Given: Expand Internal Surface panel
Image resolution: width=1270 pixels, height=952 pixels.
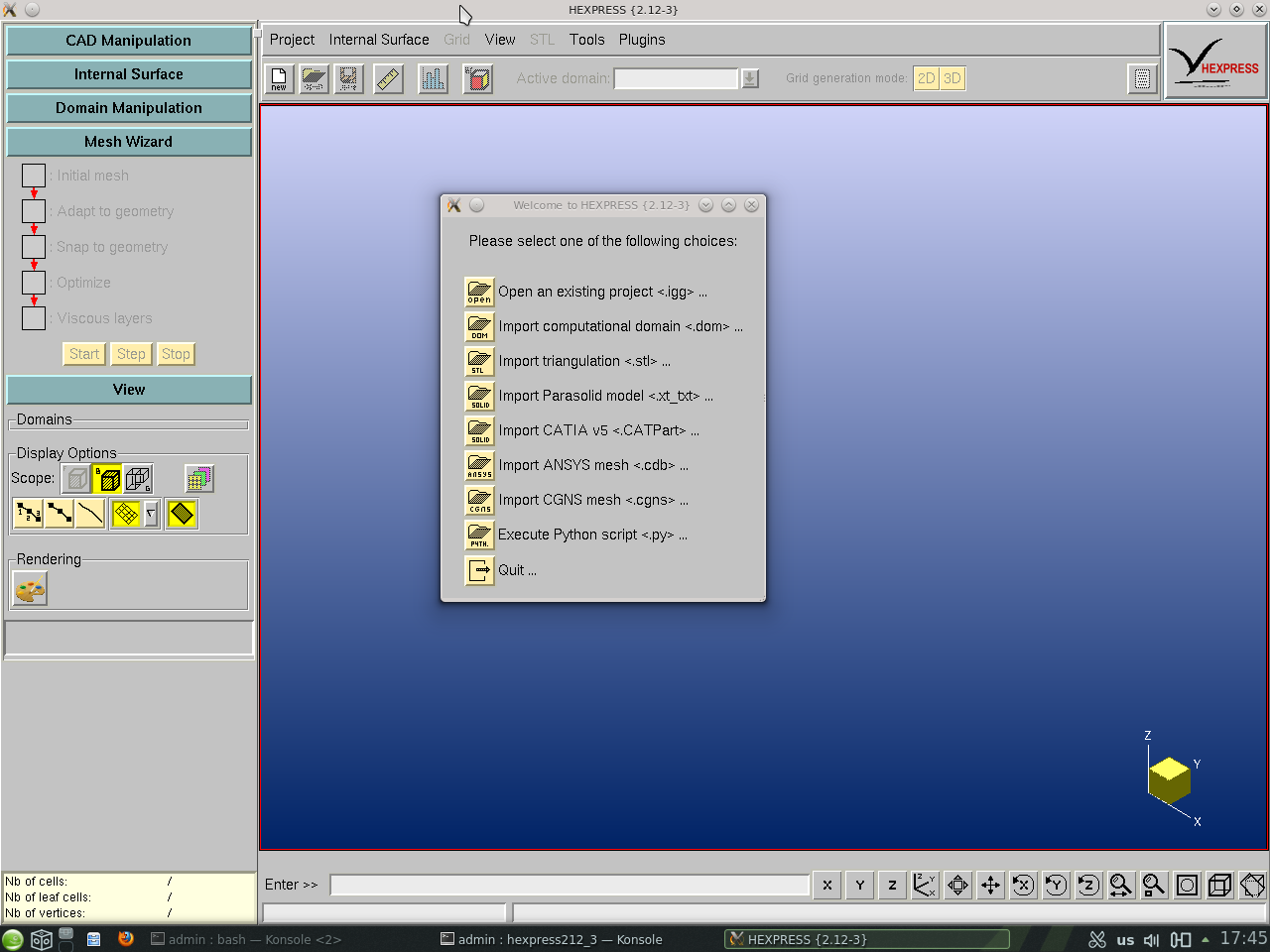Looking at the screenshot, I should coord(129,74).
